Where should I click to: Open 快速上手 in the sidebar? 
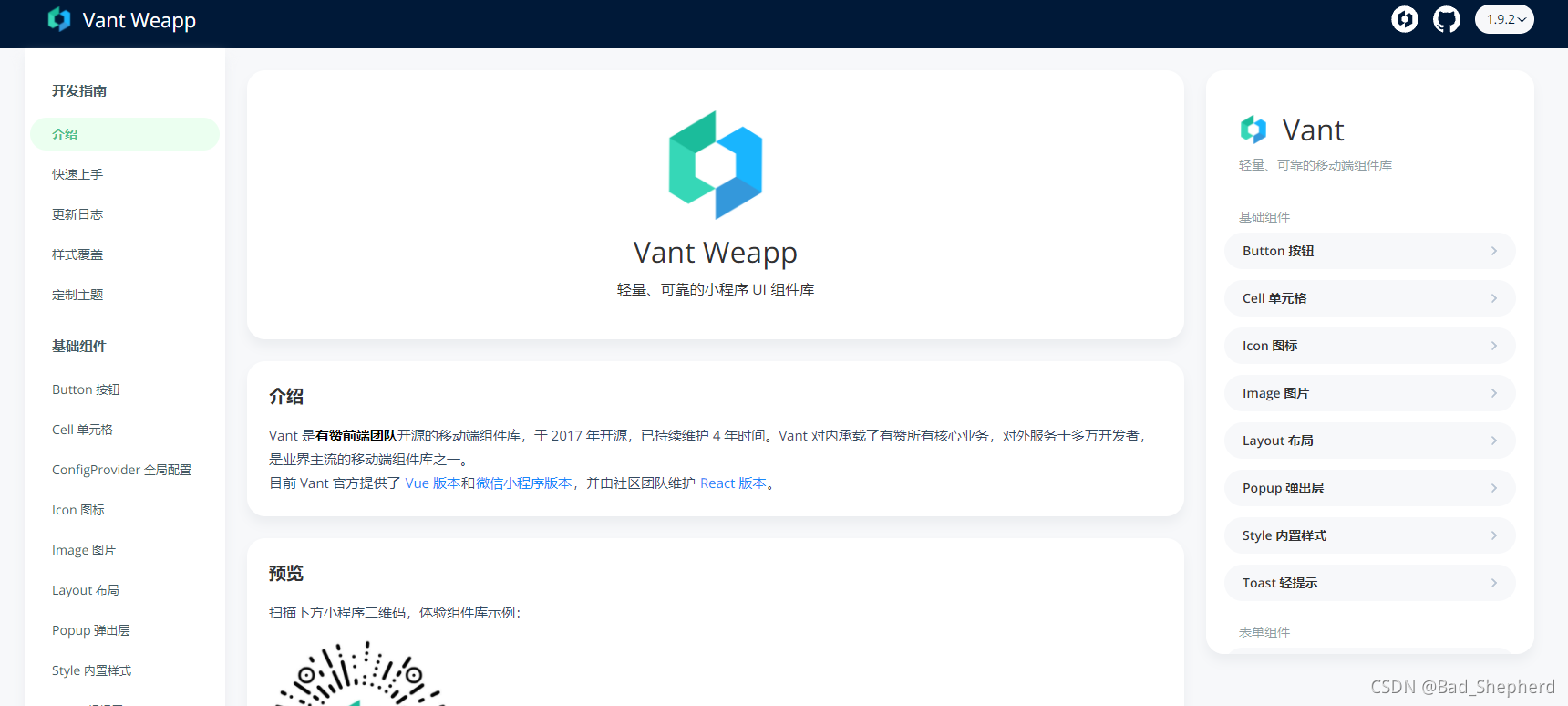point(77,174)
